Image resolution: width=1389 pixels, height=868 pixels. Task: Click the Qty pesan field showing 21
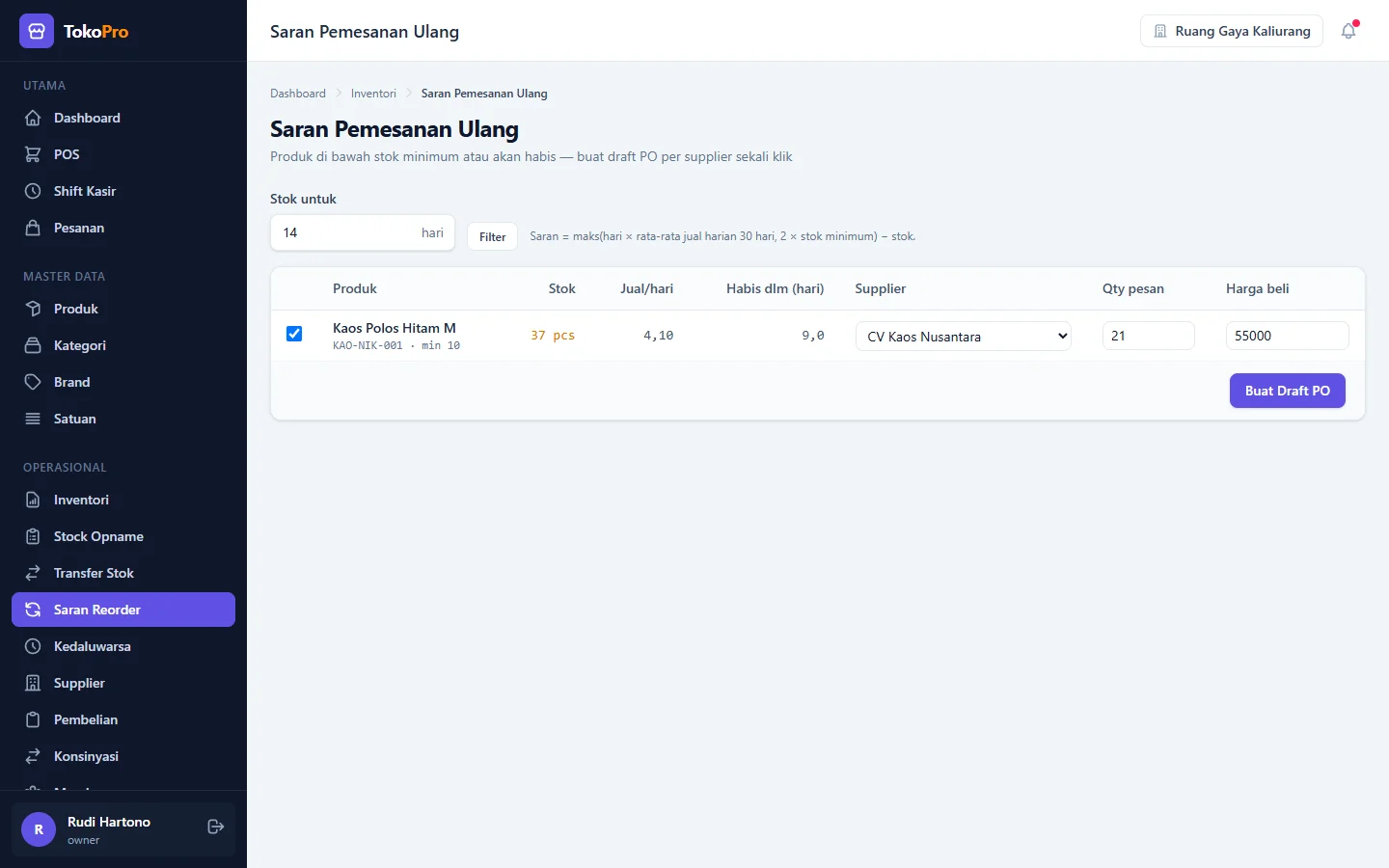[1149, 336]
